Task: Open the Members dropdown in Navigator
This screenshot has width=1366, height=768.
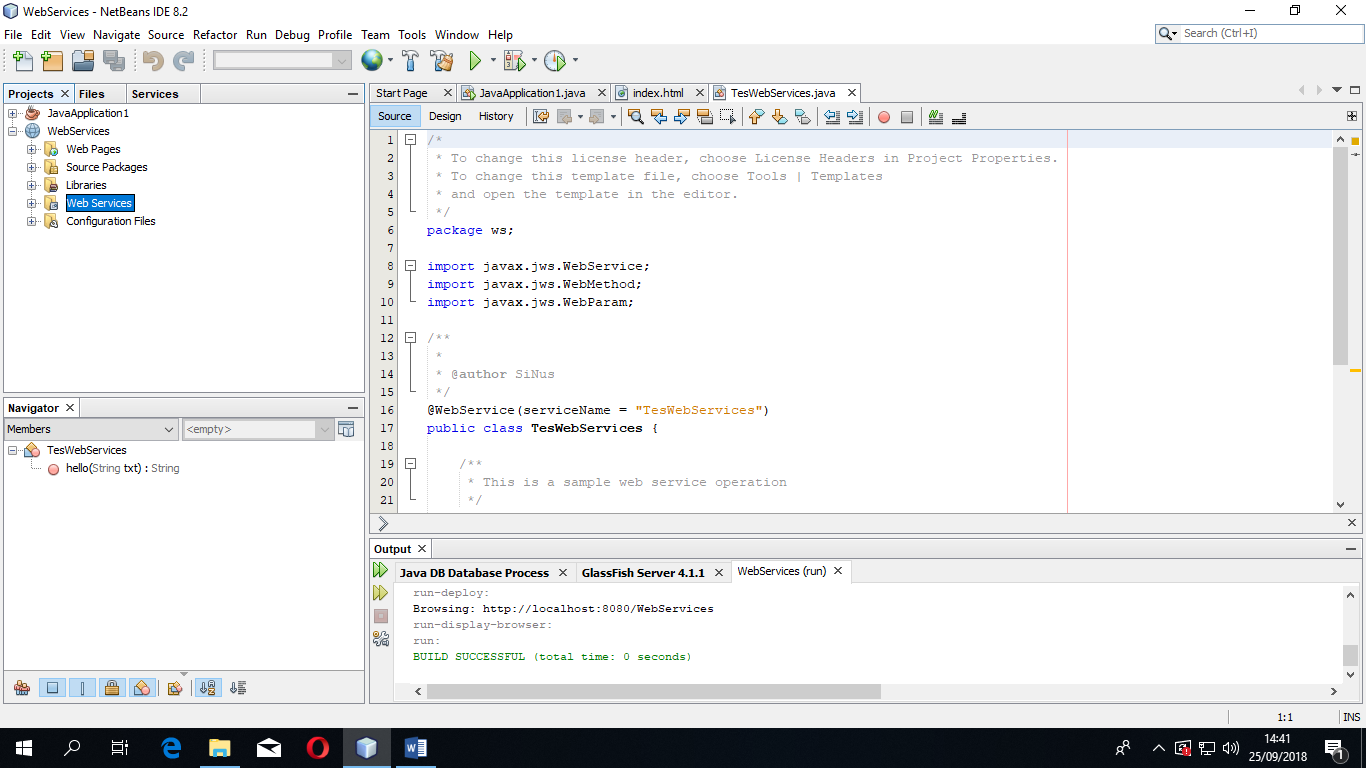Action: tap(91, 429)
